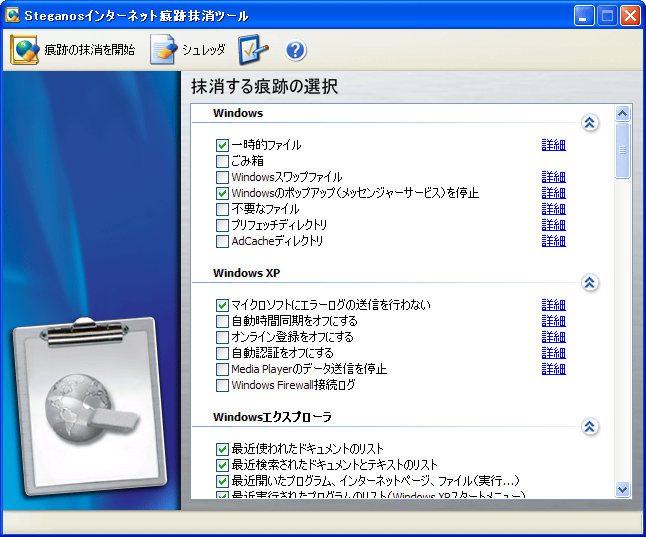Check the ごみ箱 checkbox
This screenshot has width=646, height=537.
(222, 161)
